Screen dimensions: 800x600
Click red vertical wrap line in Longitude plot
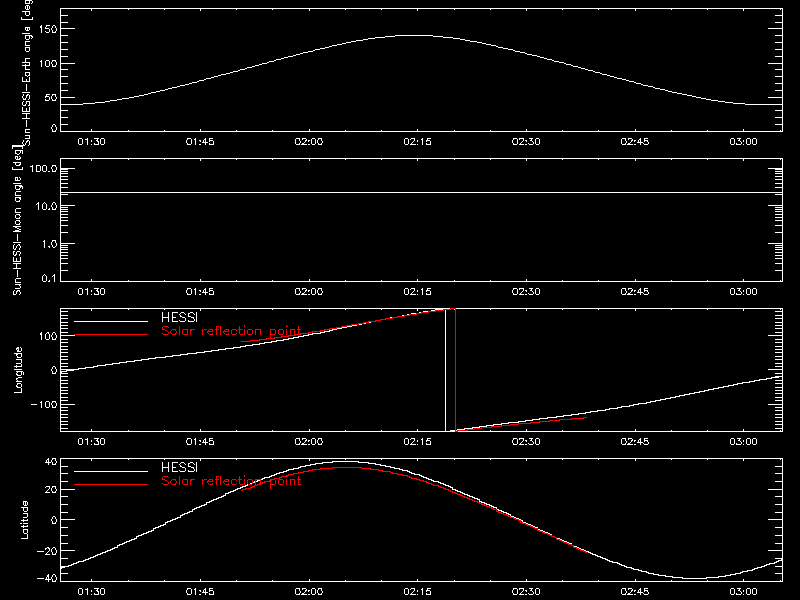455,370
